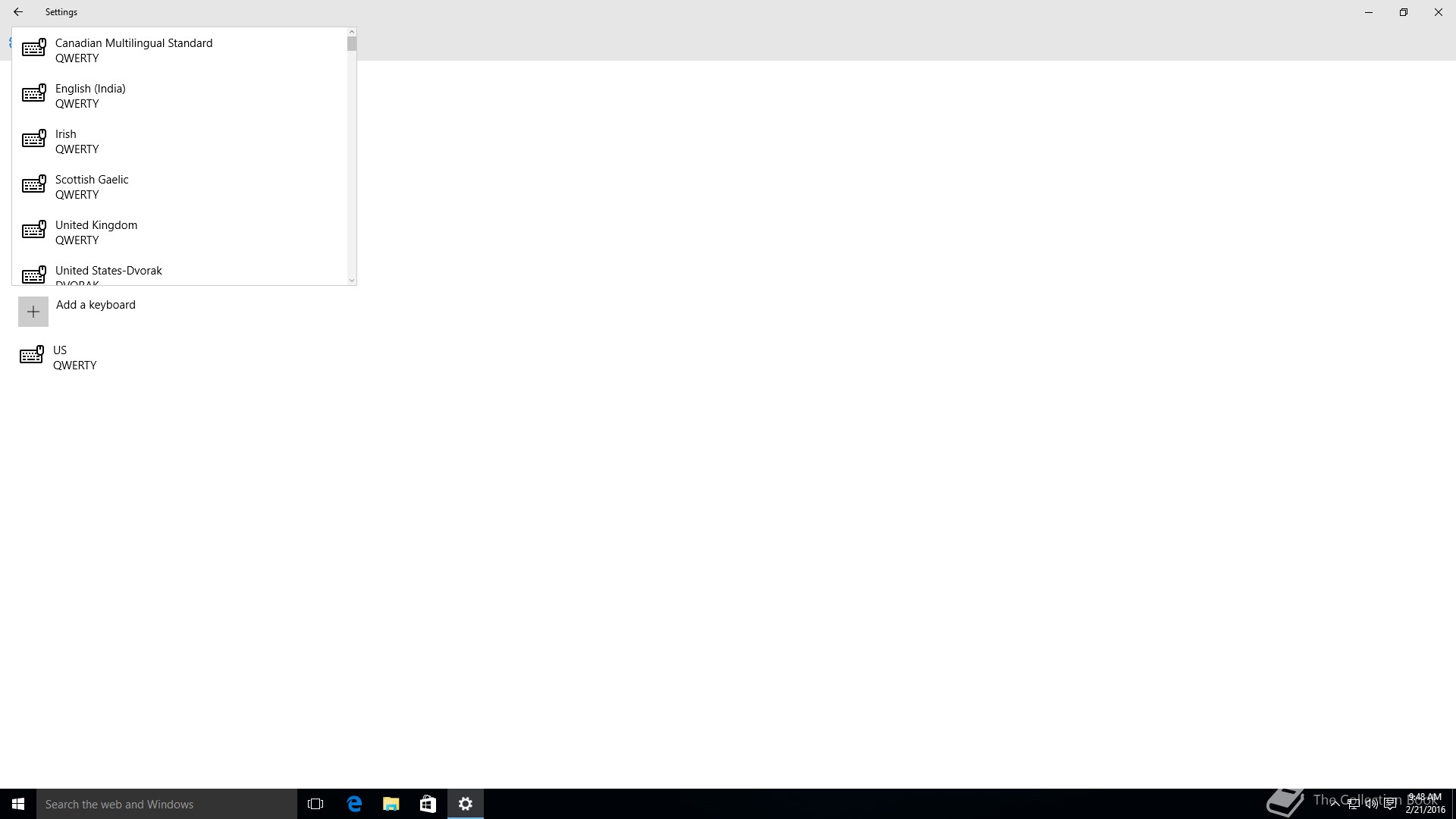Screen dimensions: 1456x819
Task: Click the list scrollbar up arrow
Action: coord(351,33)
